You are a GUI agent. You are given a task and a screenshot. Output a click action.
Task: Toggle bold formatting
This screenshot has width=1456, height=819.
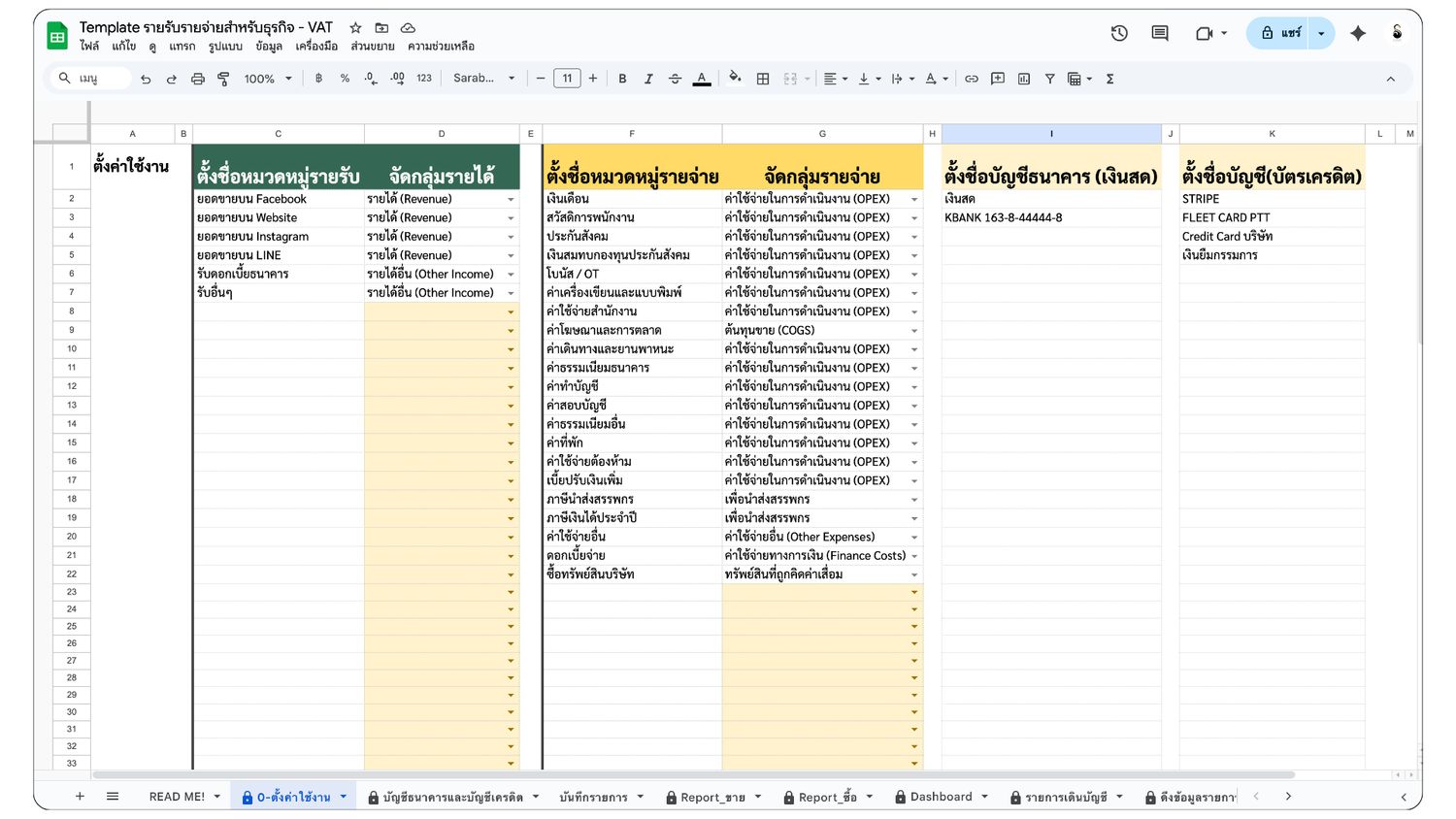622,79
